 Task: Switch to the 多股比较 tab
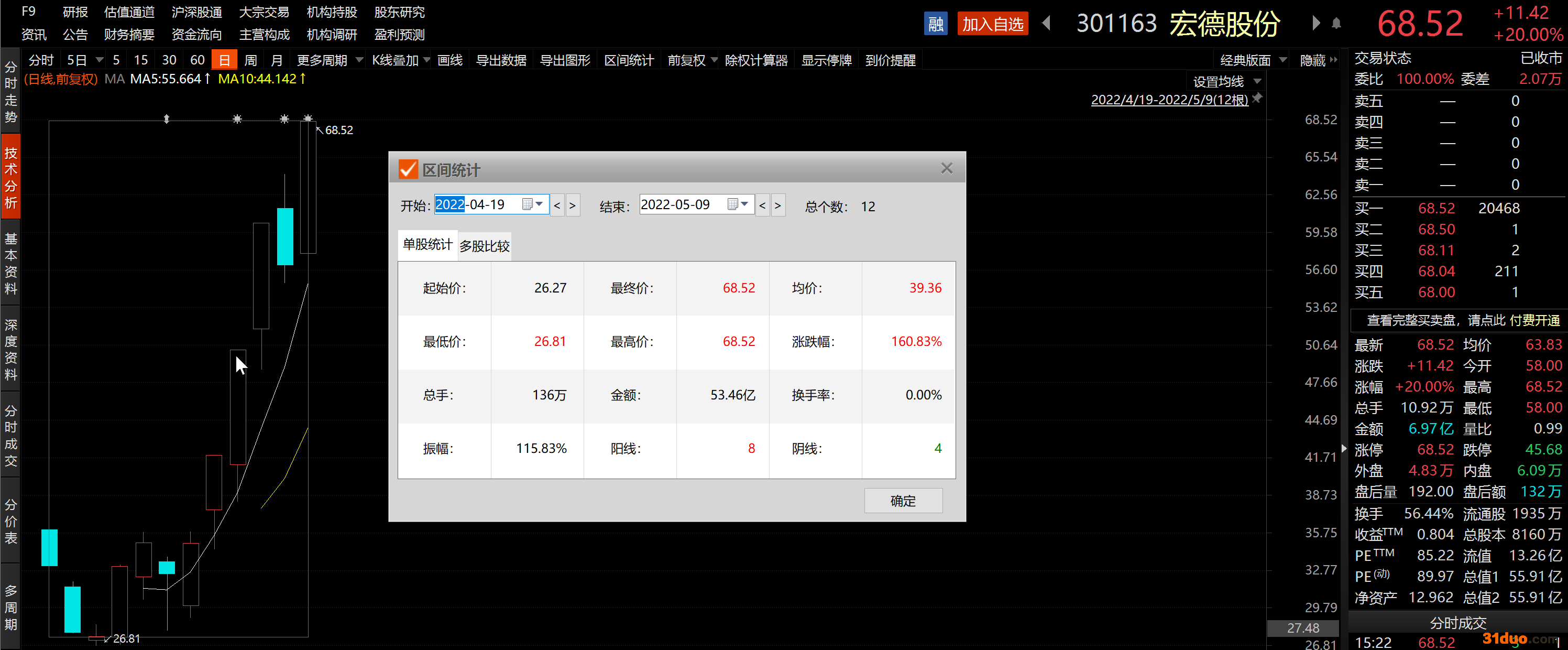(484, 246)
